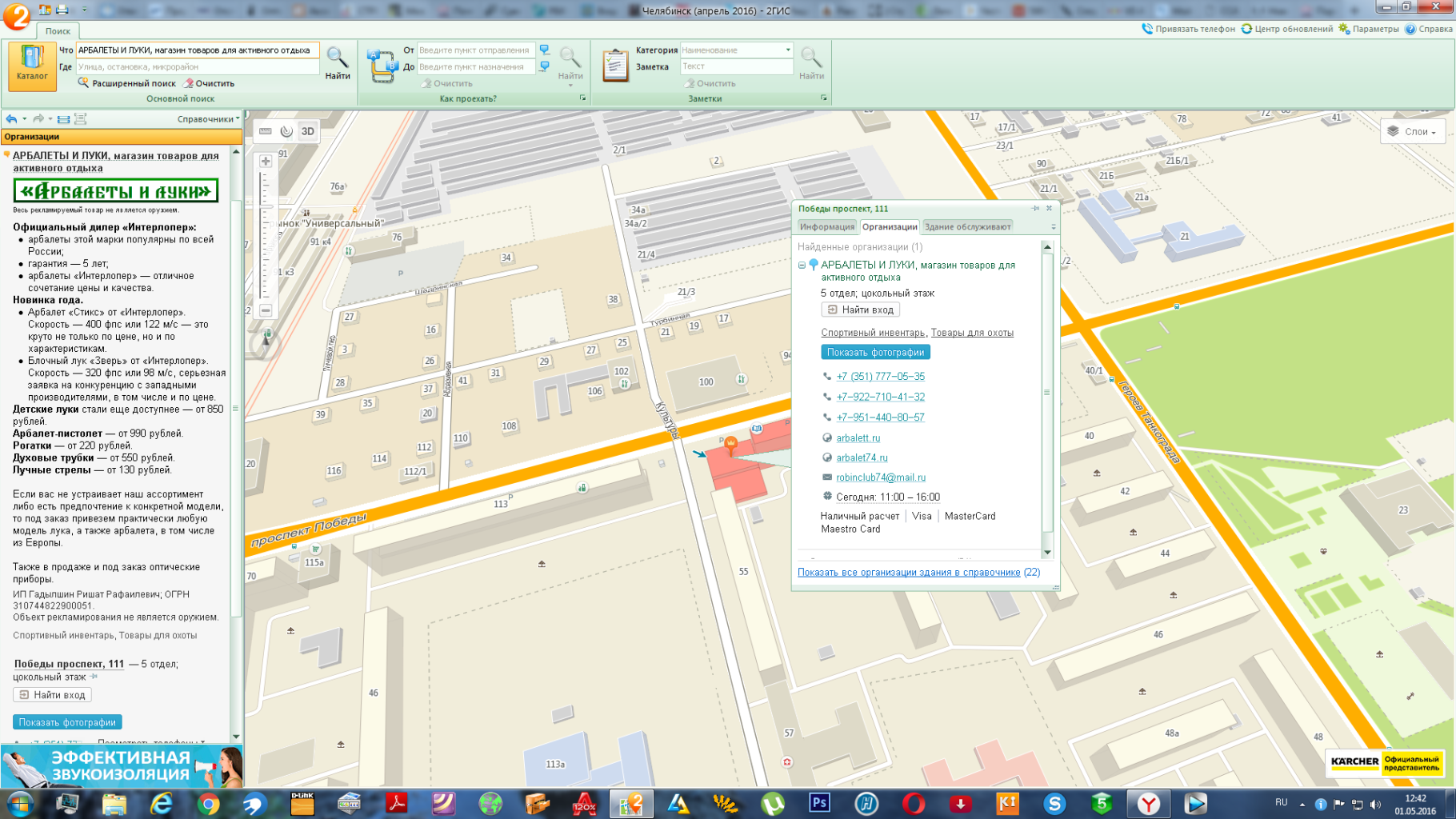Click the orange map marker pin
The height and width of the screenshot is (819, 1456).
point(730,445)
